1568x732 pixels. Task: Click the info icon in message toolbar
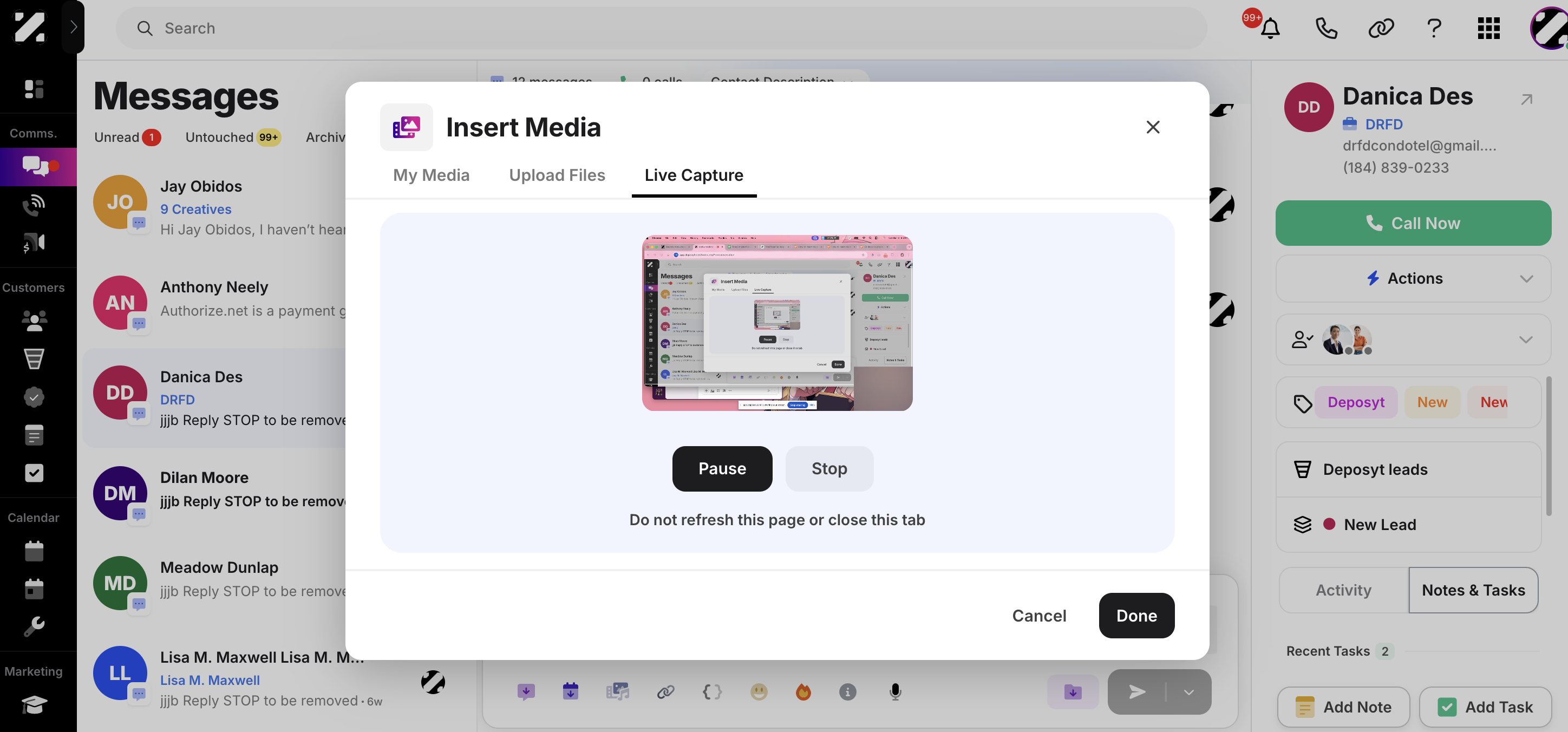click(x=847, y=692)
